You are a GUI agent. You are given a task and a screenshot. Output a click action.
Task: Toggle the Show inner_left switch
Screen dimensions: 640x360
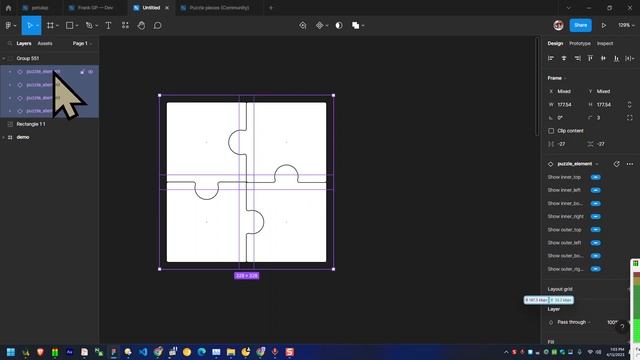coord(596,190)
